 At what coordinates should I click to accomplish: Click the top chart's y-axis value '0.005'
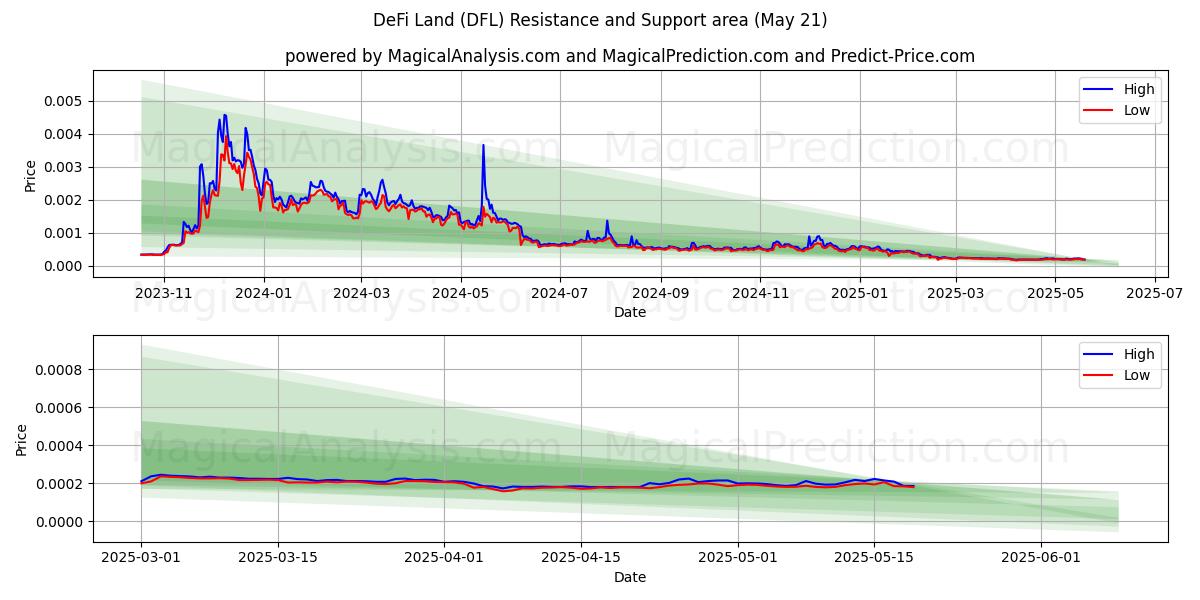[65, 101]
